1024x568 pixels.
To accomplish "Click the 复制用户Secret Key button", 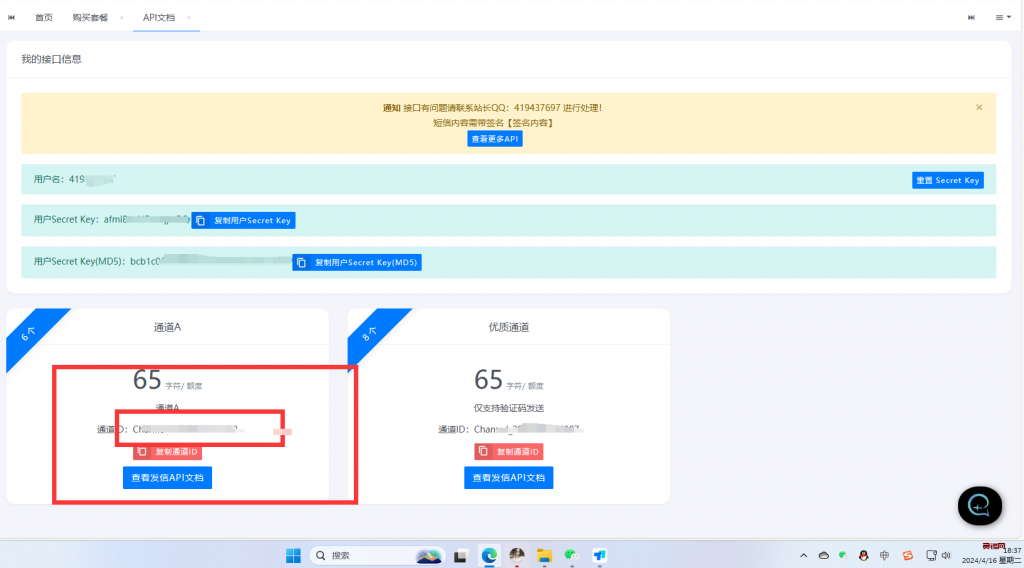I will tap(243, 220).
